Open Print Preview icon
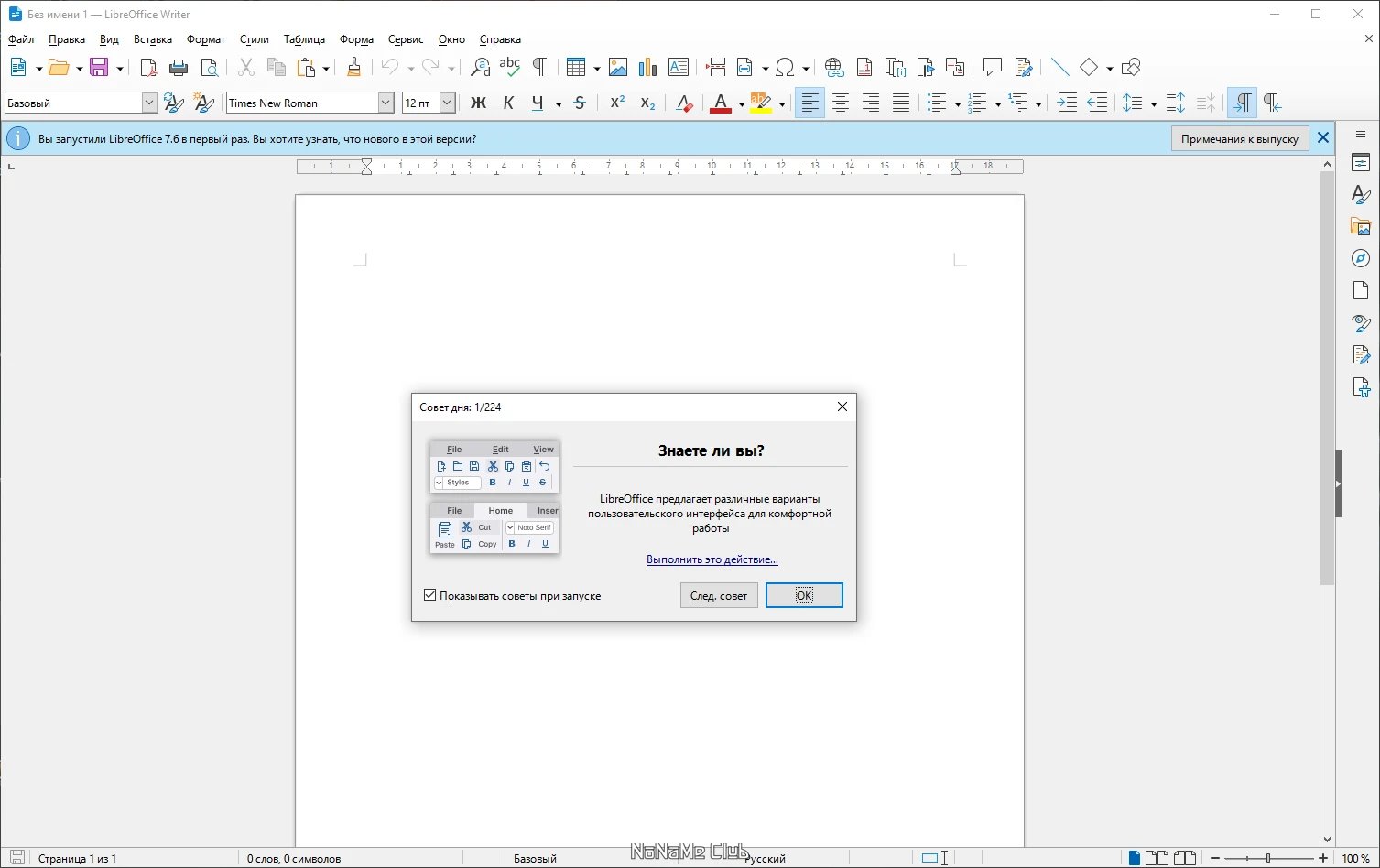The width and height of the screenshot is (1380, 868). click(209, 67)
